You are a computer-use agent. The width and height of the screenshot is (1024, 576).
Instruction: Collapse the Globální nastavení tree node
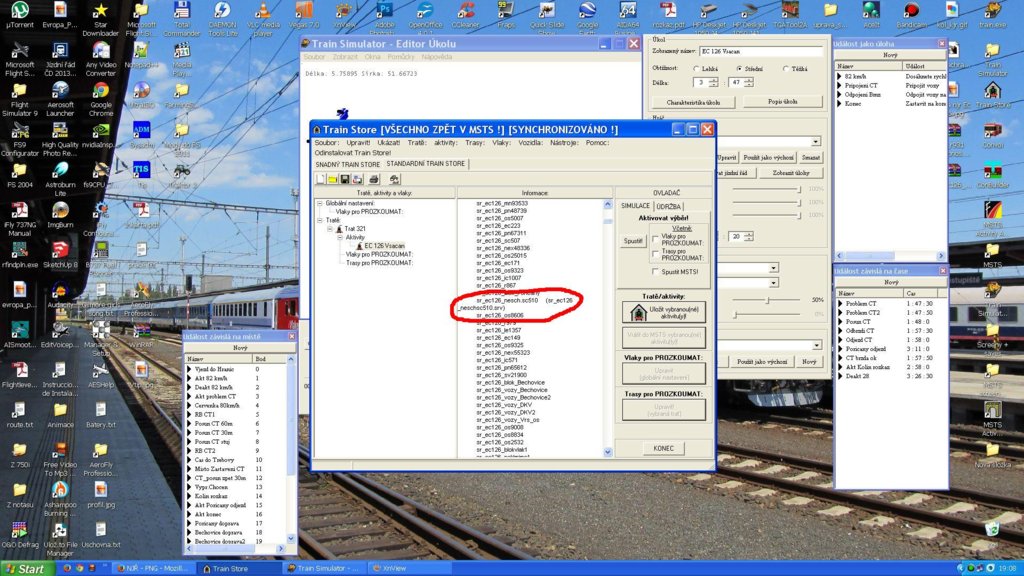pyautogui.click(x=321, y=203)
